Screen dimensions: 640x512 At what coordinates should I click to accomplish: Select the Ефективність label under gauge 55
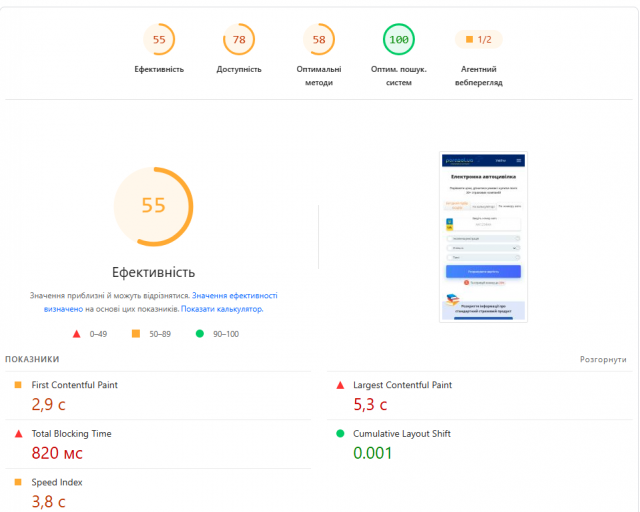tap(159, 69)
